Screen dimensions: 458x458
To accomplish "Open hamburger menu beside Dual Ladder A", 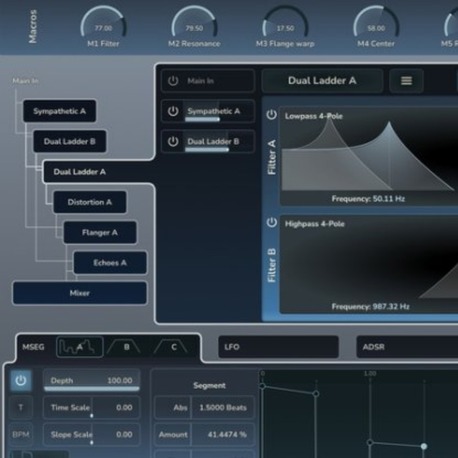I will click(406, 81).
